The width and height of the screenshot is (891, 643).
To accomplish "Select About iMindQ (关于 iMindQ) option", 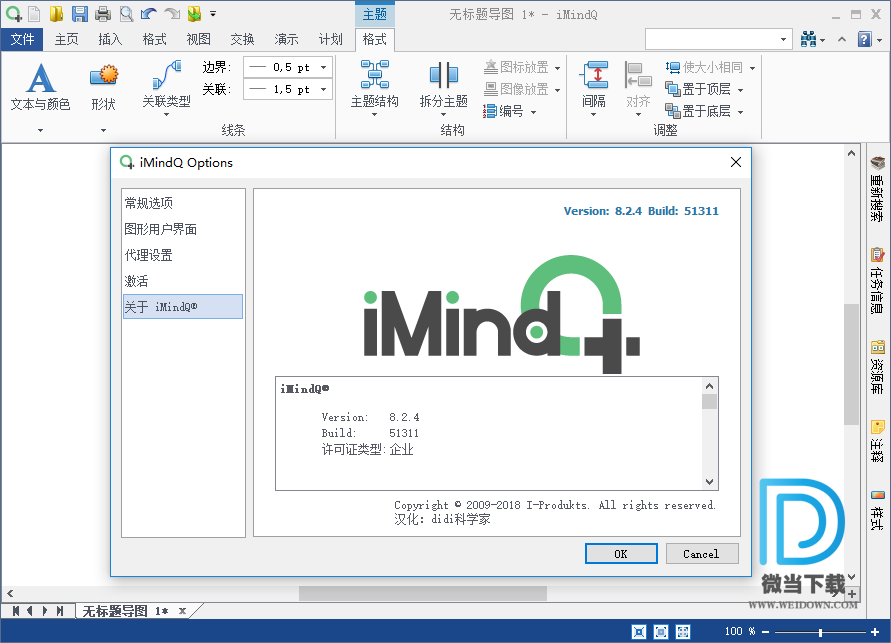I will click(182, 307).
